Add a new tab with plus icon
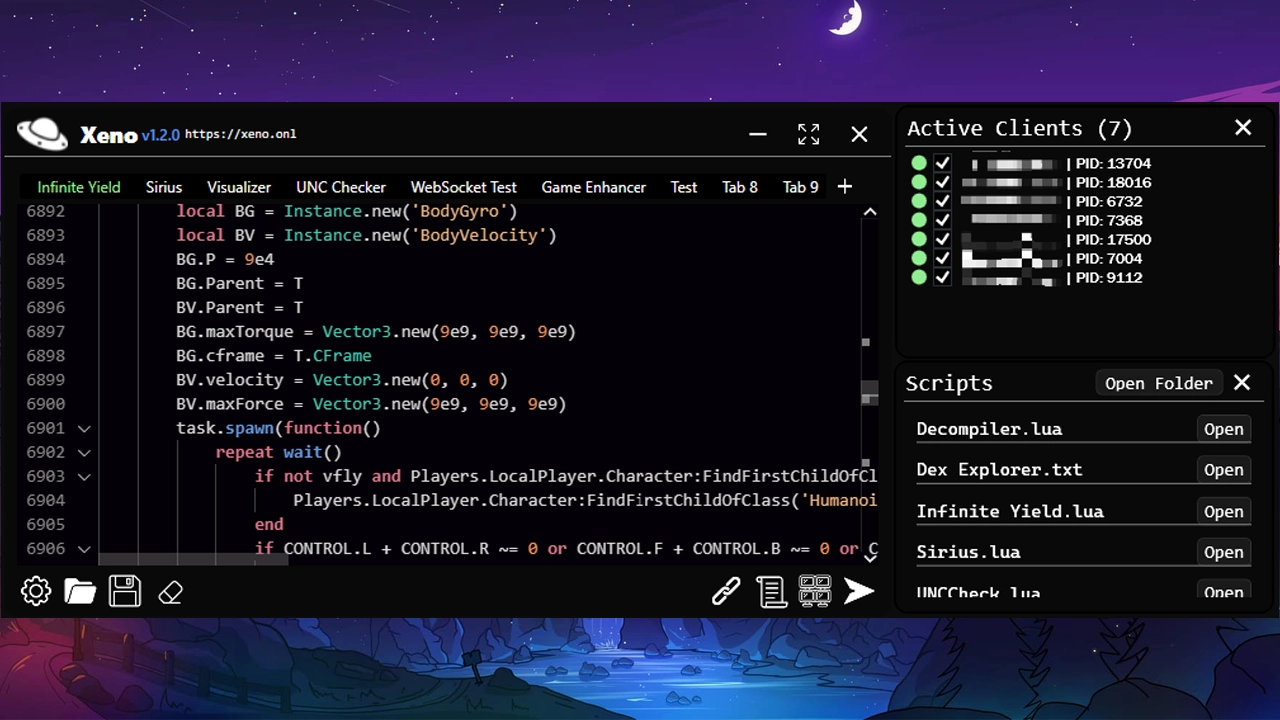Screen dimensions: 1280x720 point(845,187)
